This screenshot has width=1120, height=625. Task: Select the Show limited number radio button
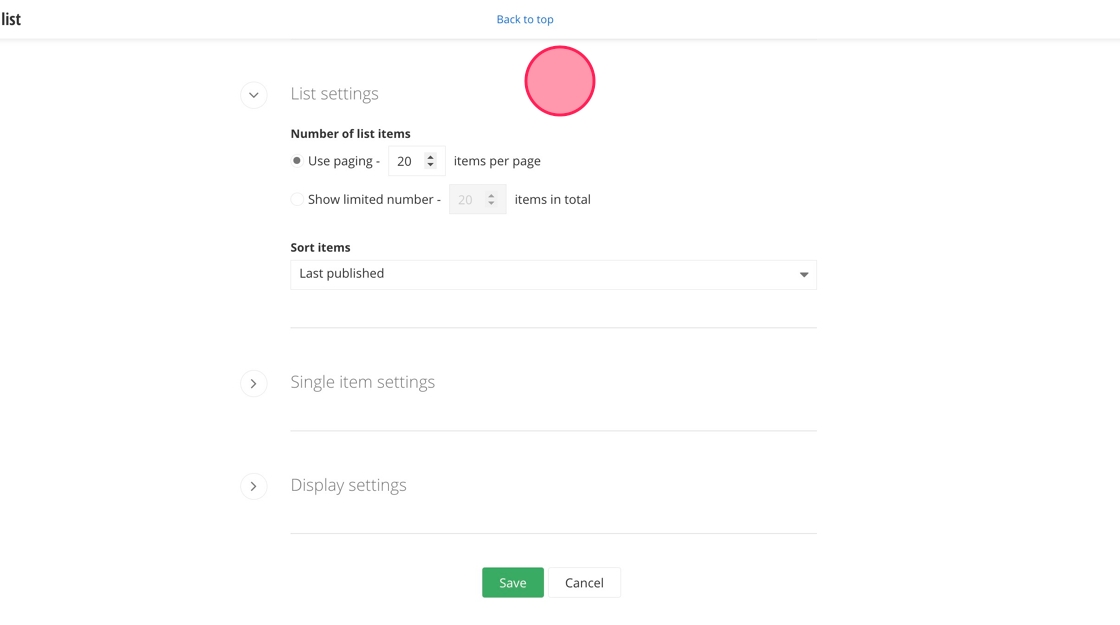tap(297, 200)
